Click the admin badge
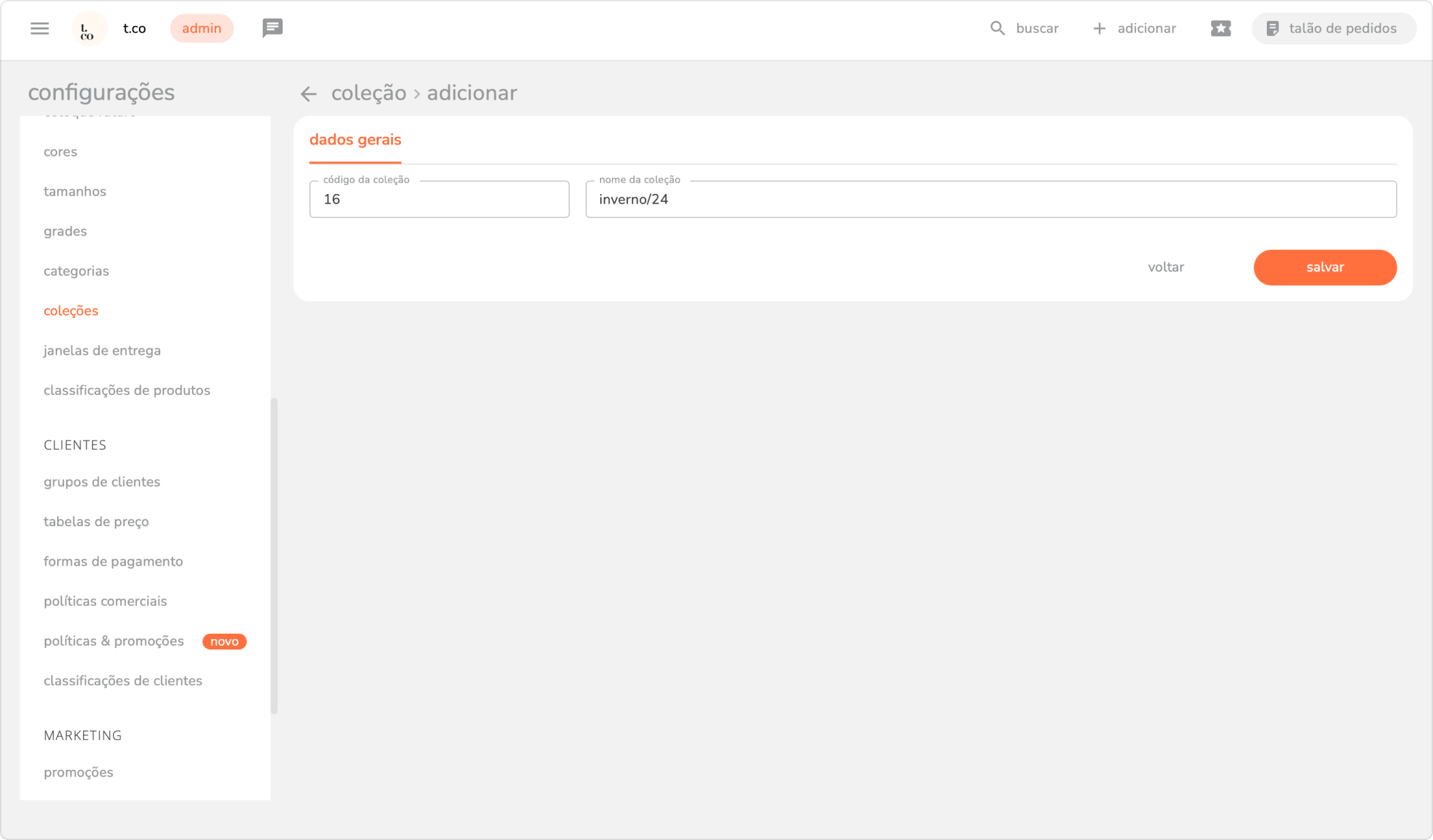 click(x=202, y=29)
